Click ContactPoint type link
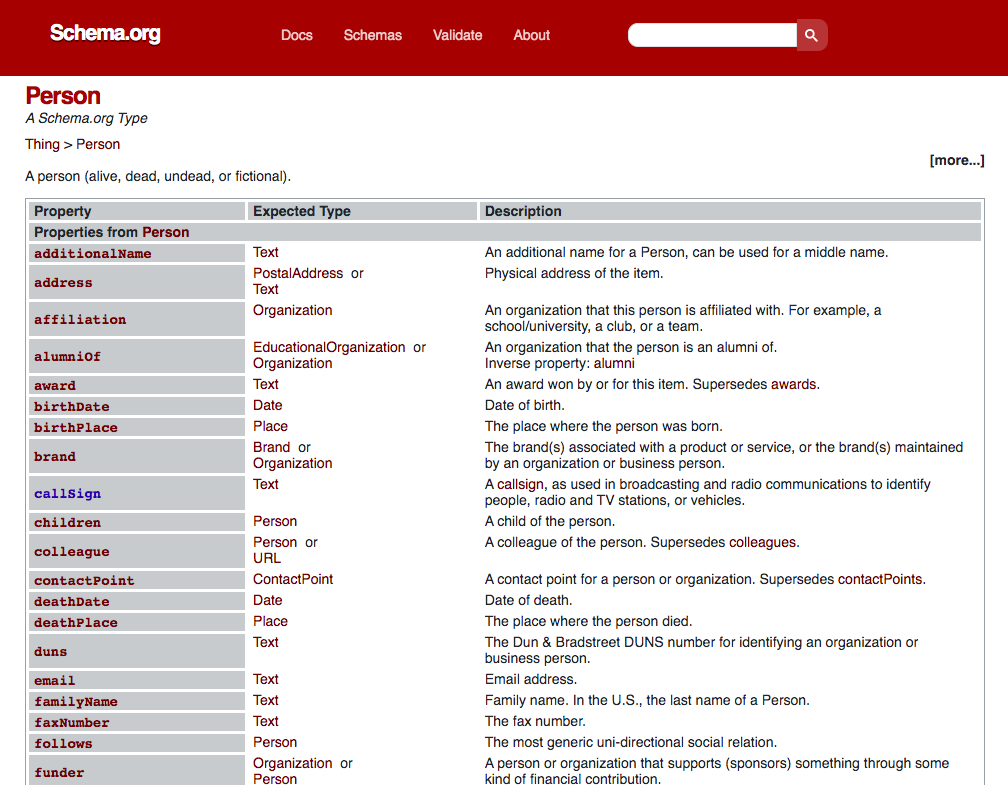Viewport: 1008px width, 785px height. click(x=292, y=579)
